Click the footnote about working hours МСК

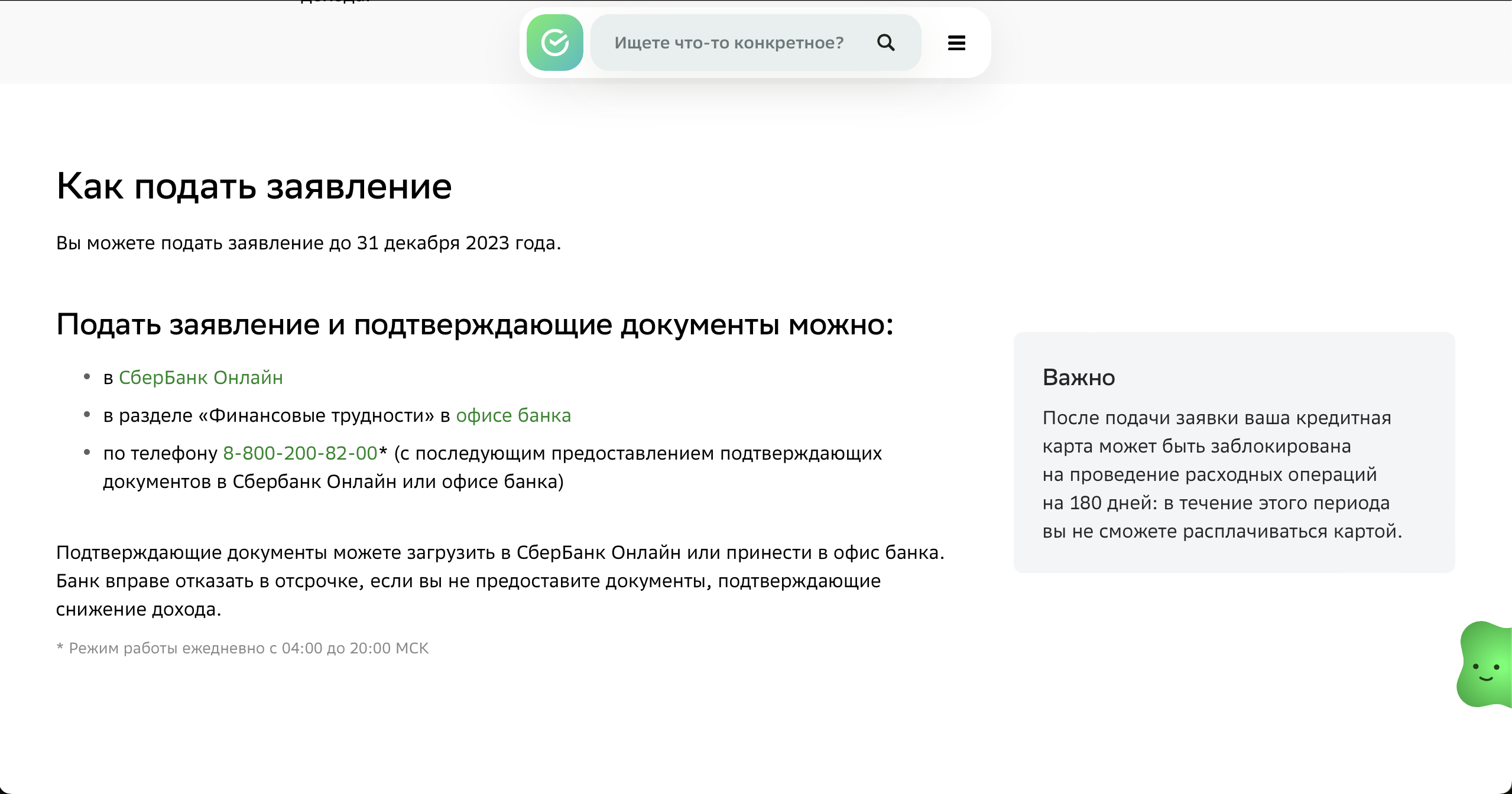click(242, 648)
